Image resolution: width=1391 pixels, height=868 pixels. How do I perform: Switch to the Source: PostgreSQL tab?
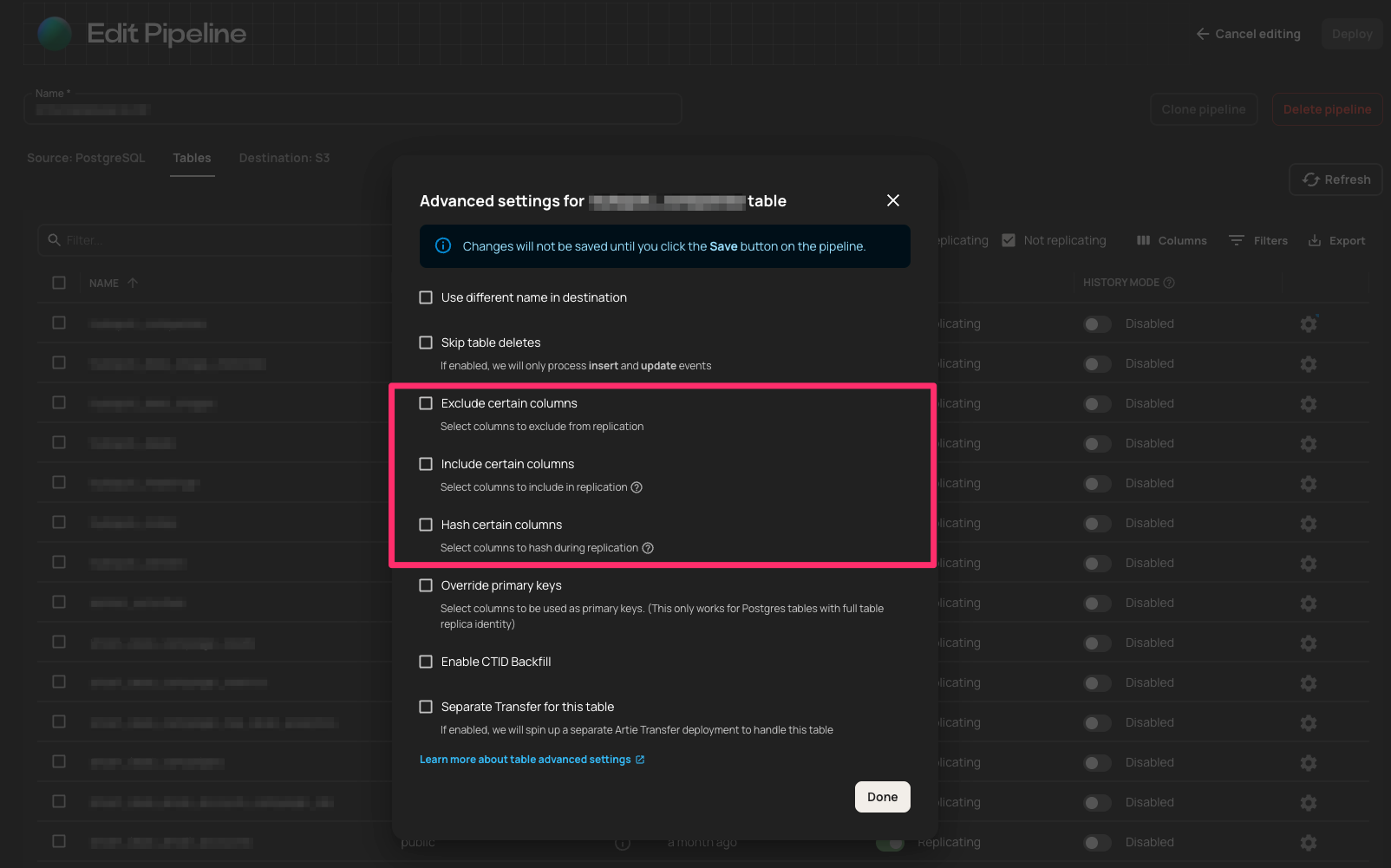pyautogui.click(x=86, y=158)
